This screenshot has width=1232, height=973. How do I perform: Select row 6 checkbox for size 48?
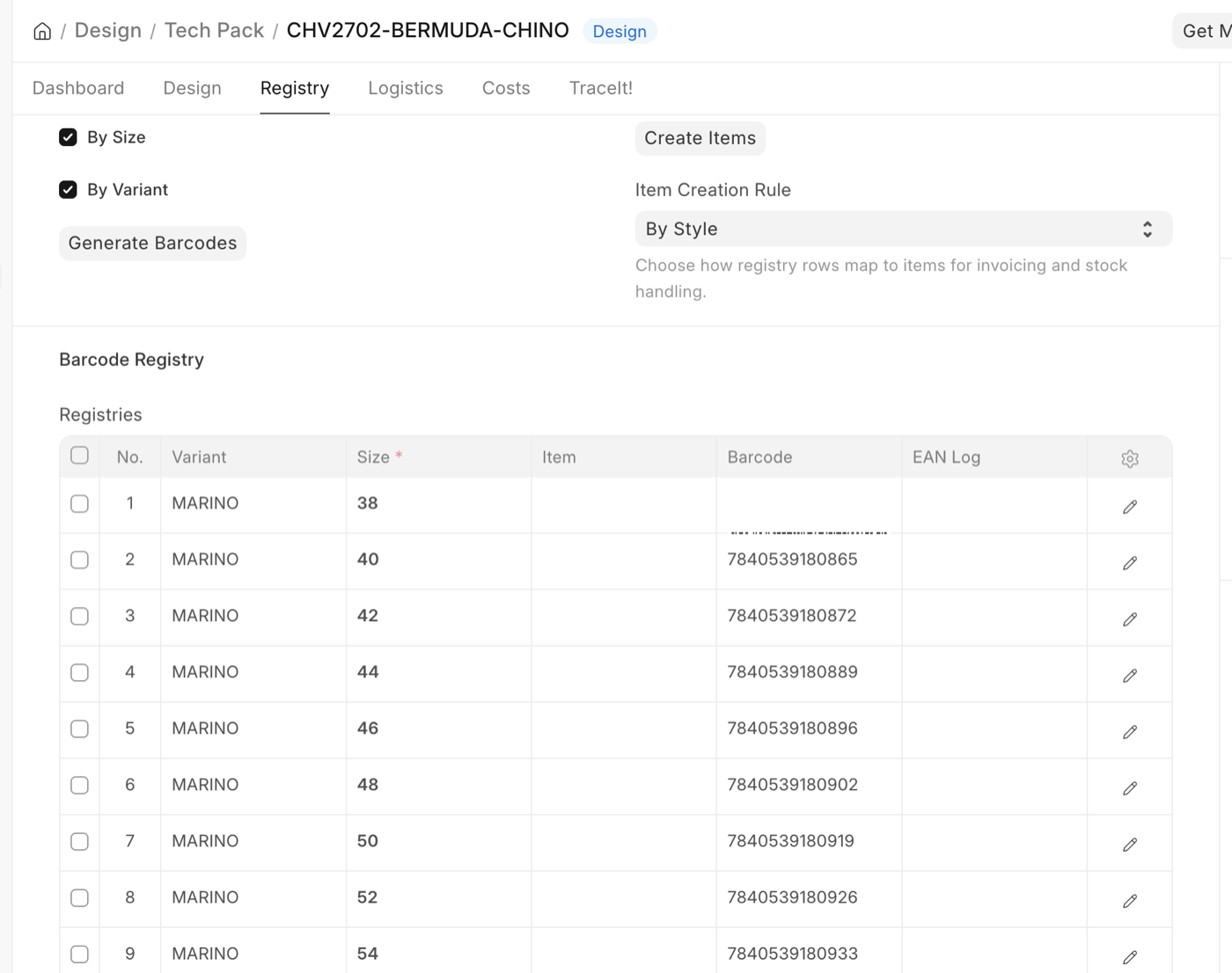tap(79, 786)
